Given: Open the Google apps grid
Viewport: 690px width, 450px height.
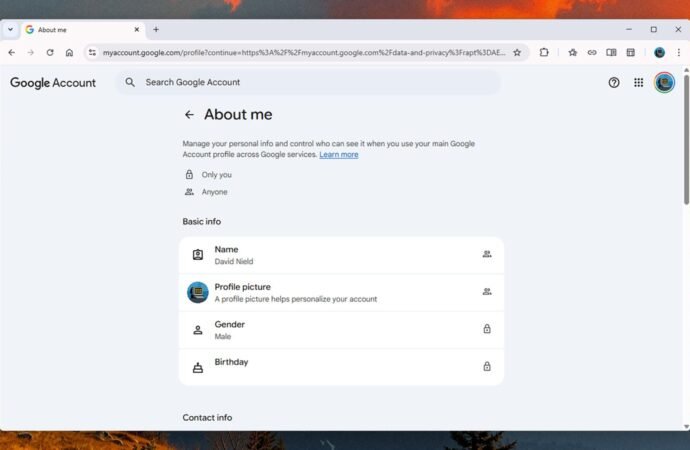Looking at the screenshot, I should click(639, 82).
